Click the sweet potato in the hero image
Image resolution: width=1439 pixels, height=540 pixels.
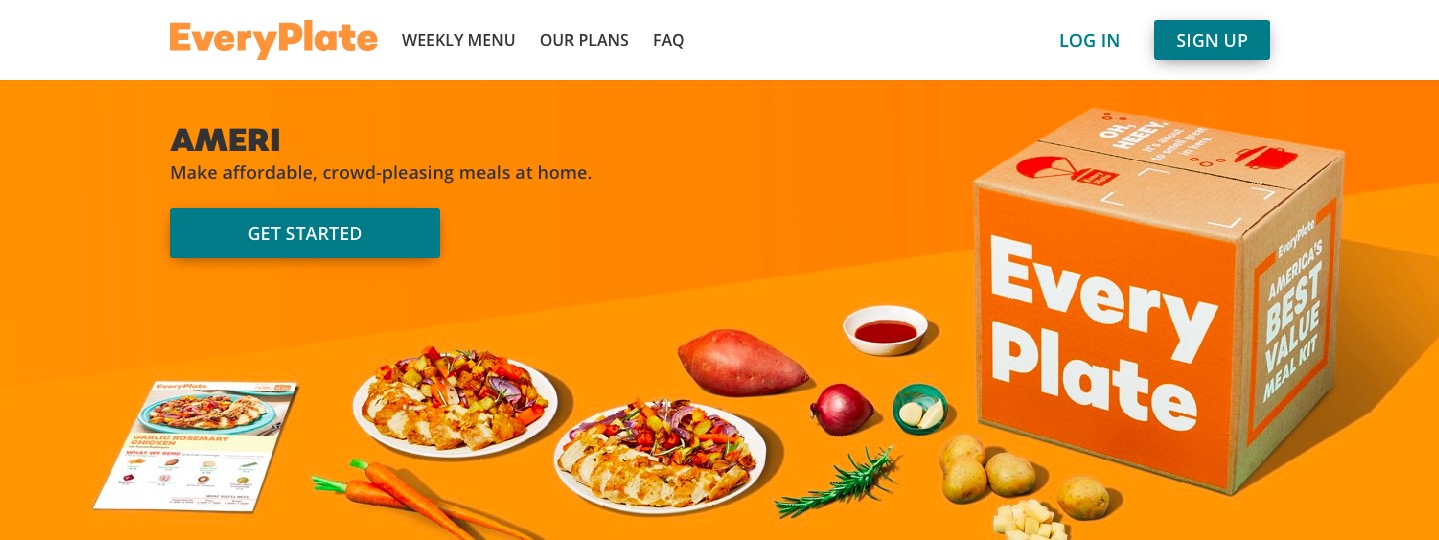(742, 362)
